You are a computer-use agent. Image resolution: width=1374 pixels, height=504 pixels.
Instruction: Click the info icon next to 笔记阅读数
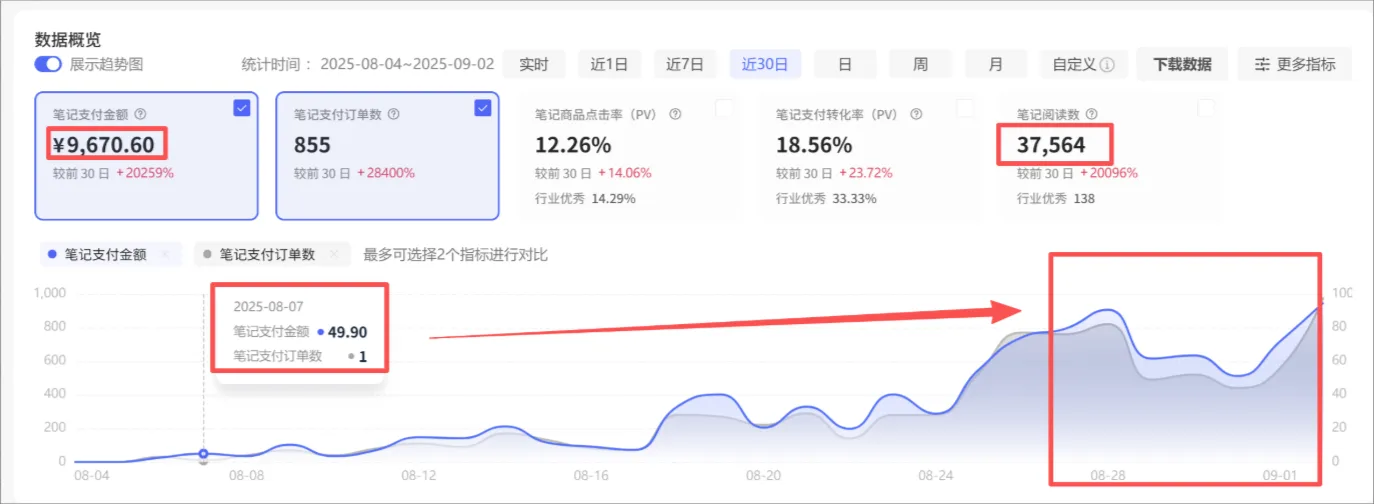point(1091,115)
